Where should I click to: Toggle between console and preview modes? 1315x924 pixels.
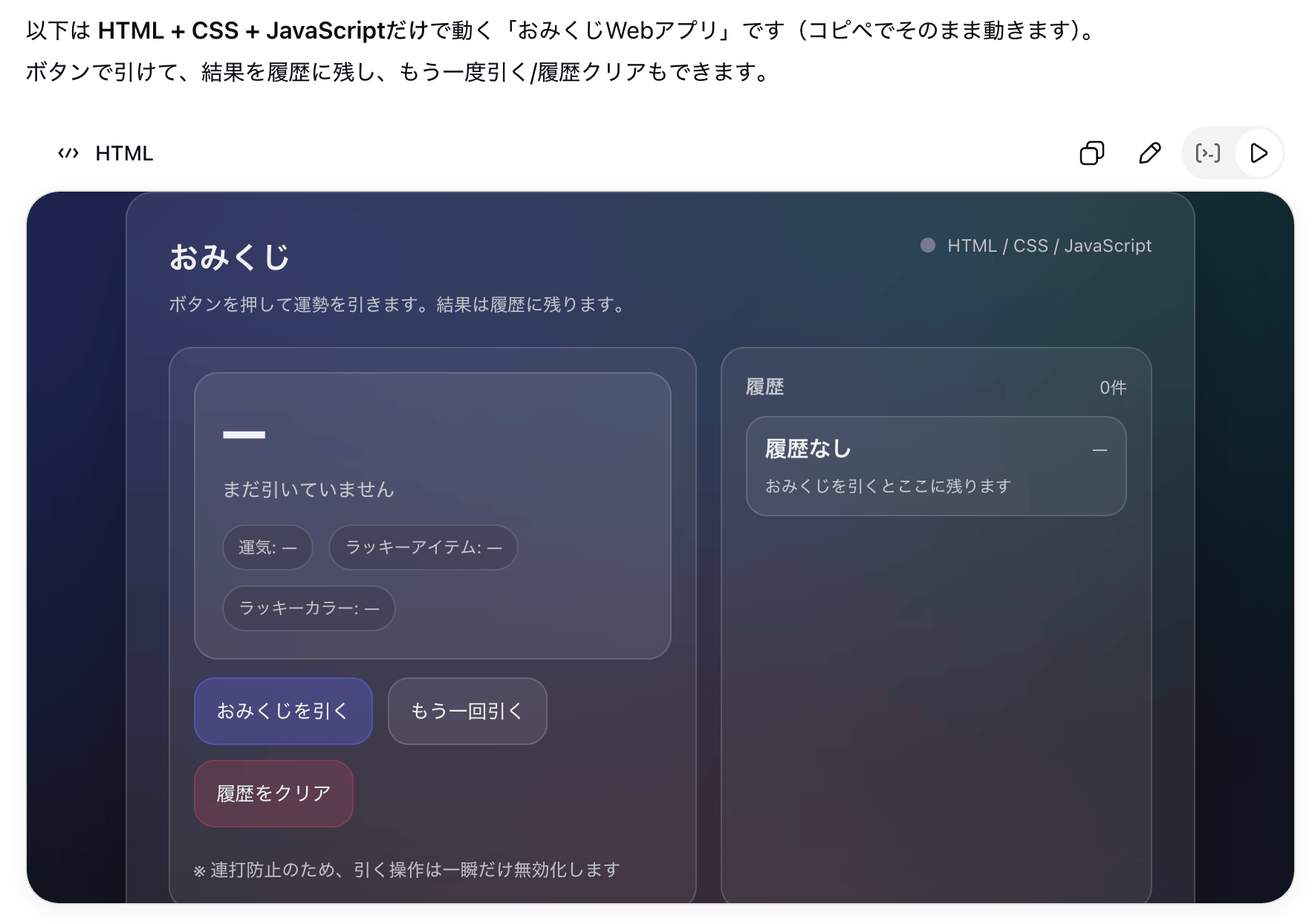point(1232,153)
